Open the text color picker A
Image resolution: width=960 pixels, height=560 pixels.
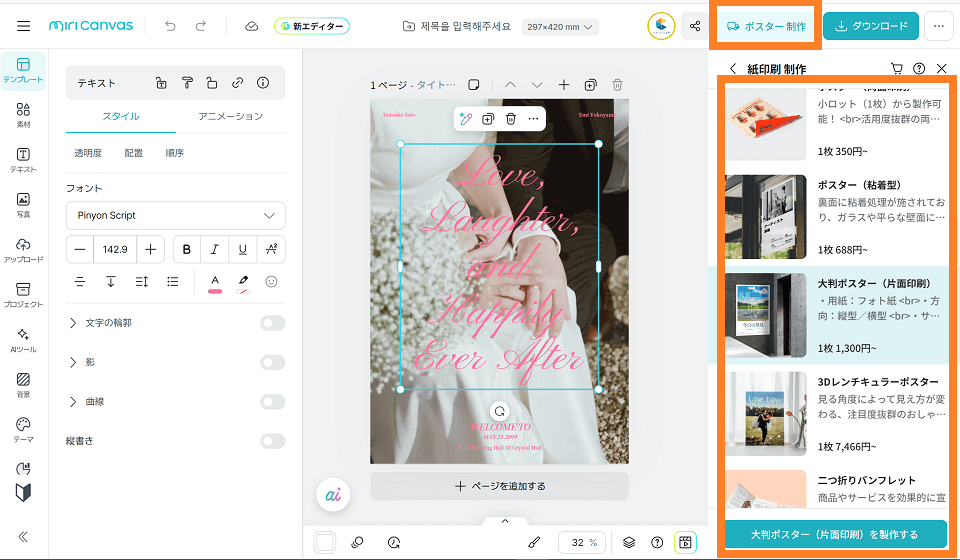pos(214,282)
